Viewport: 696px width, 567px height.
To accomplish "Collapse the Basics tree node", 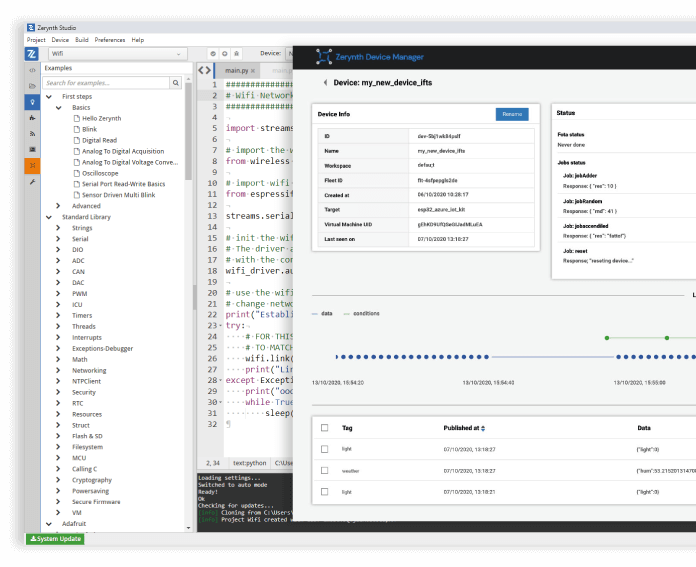I will click(x=59, y=107).
